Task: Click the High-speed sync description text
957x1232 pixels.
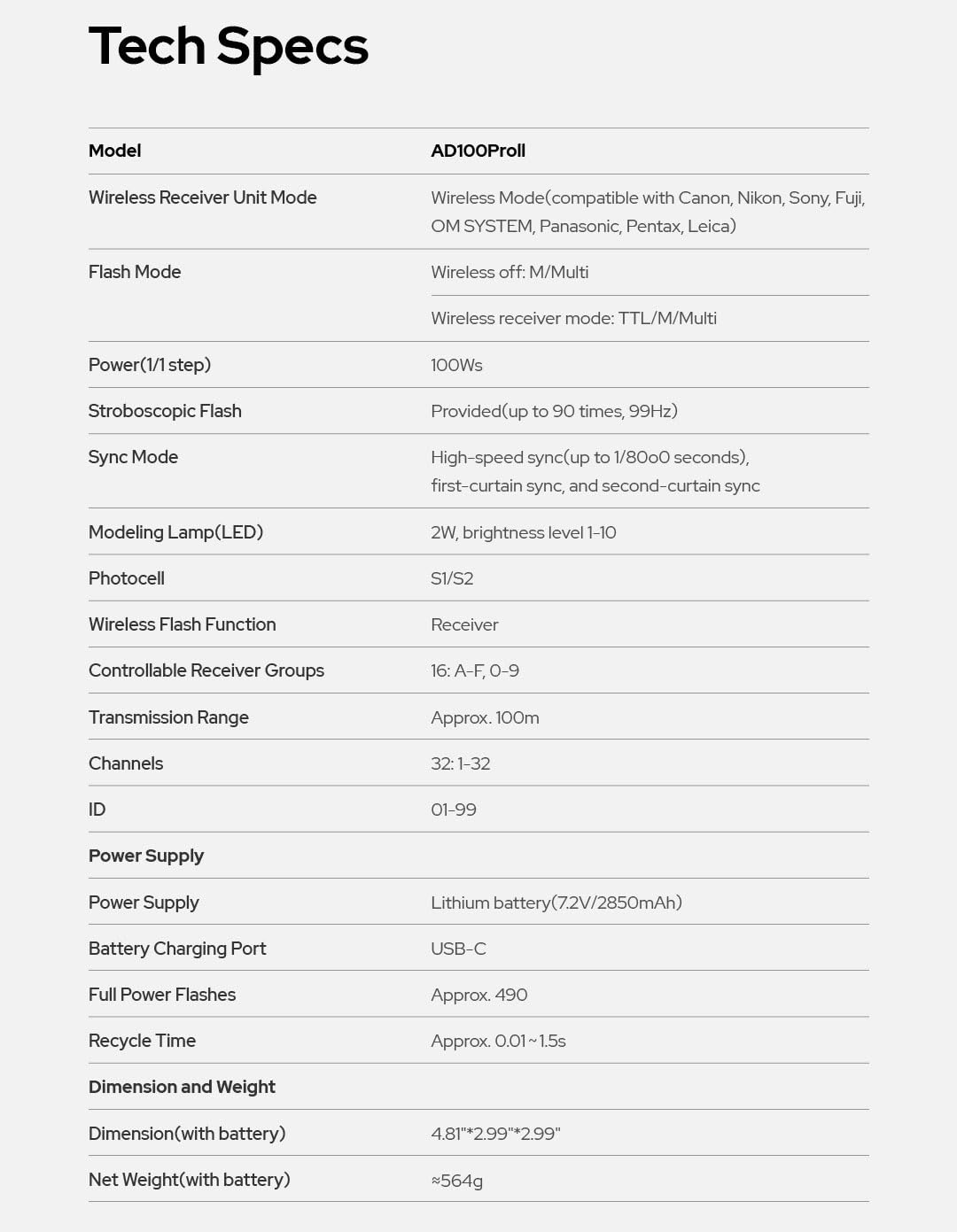Action: (x=595, y=471)
